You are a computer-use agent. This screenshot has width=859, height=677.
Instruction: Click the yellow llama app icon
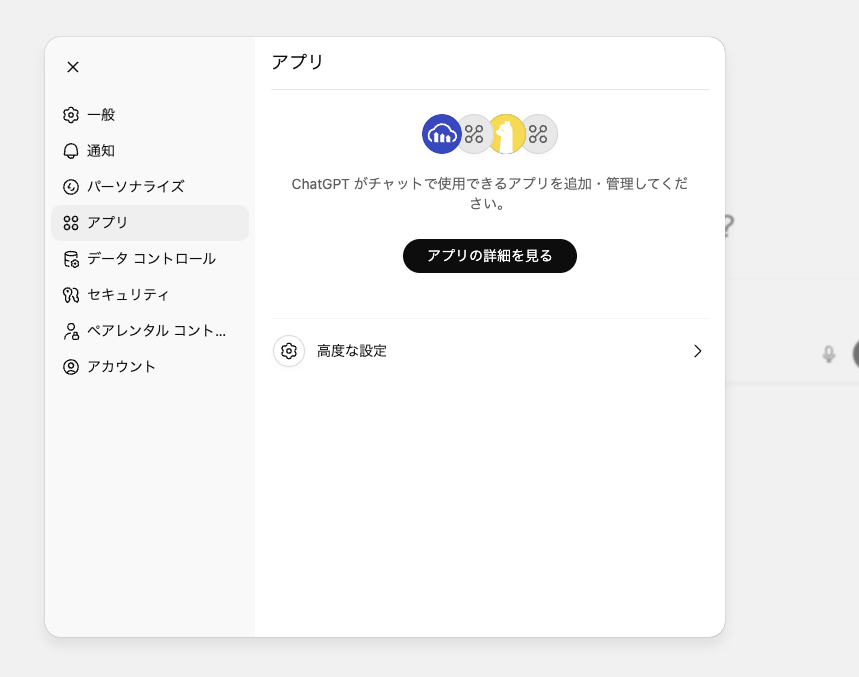pos(506,134)
